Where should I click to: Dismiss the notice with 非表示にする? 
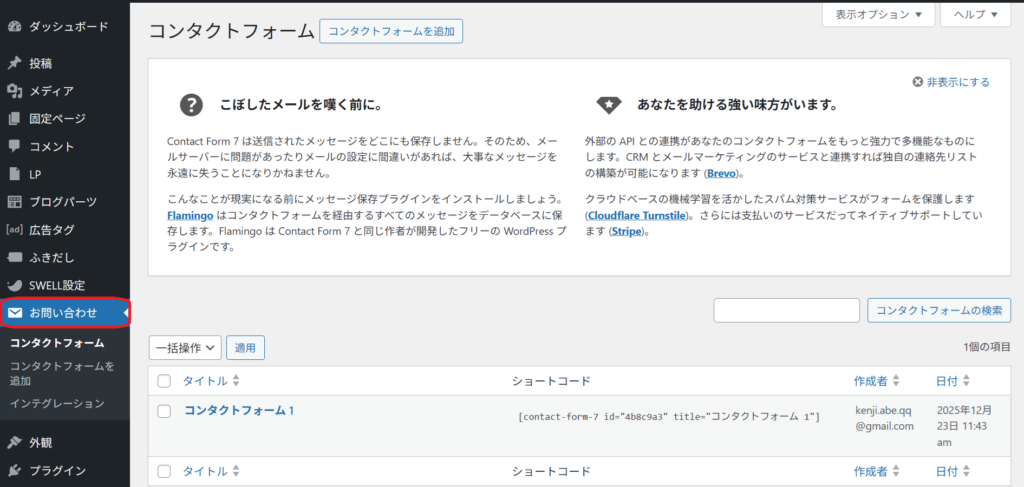(x=951, y=82)
